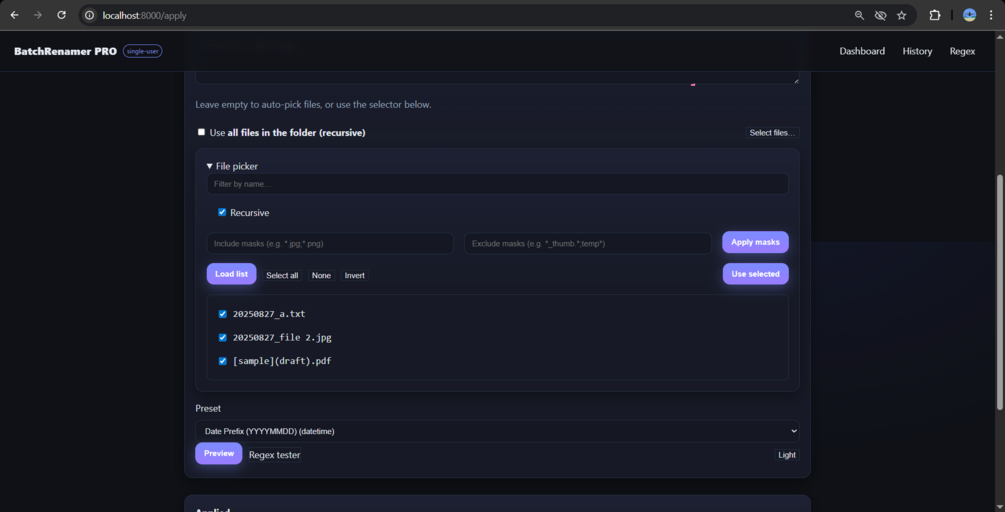Click the BatchRenamer PRO logo

[65, 51]
